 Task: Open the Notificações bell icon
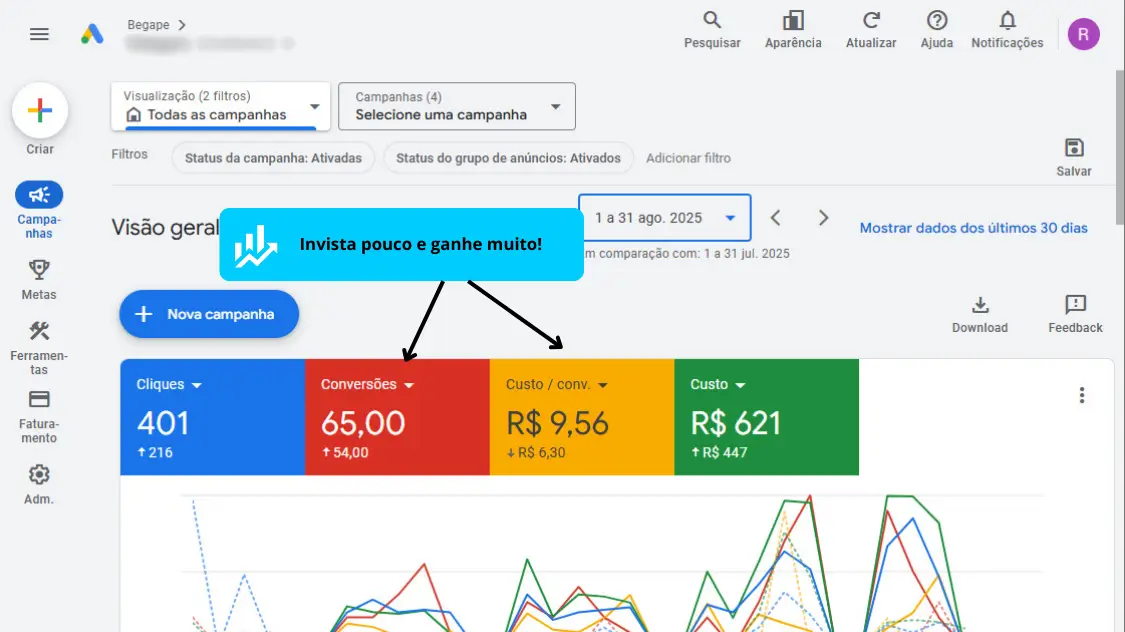click(1007, 21)
